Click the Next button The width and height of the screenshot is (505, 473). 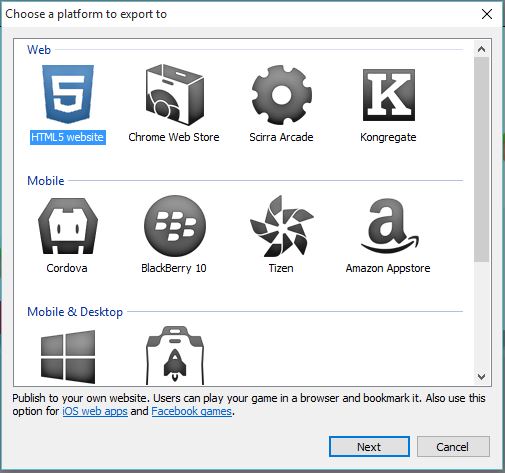[369, 447]
